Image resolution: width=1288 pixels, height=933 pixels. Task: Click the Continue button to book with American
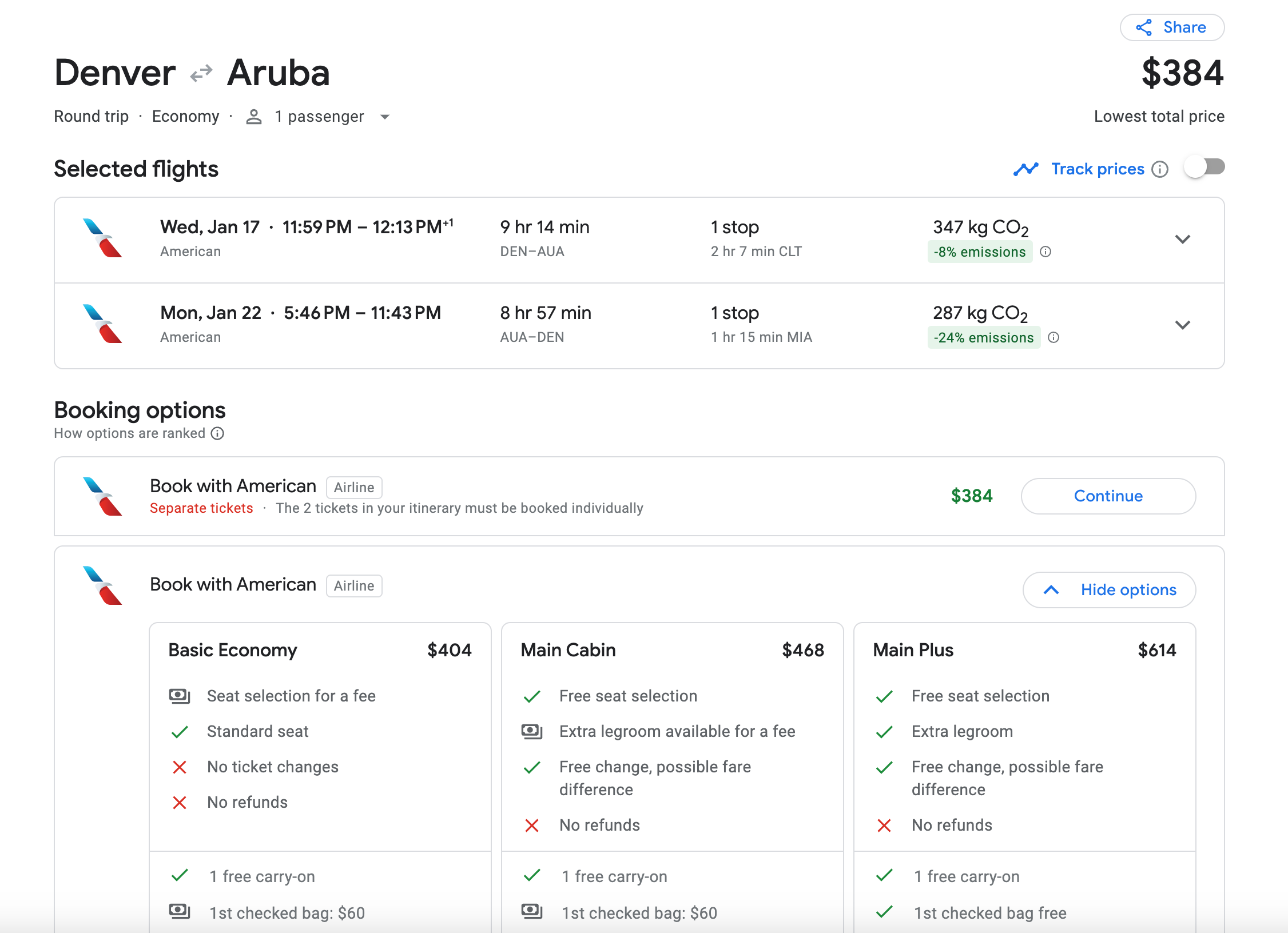1108,496
